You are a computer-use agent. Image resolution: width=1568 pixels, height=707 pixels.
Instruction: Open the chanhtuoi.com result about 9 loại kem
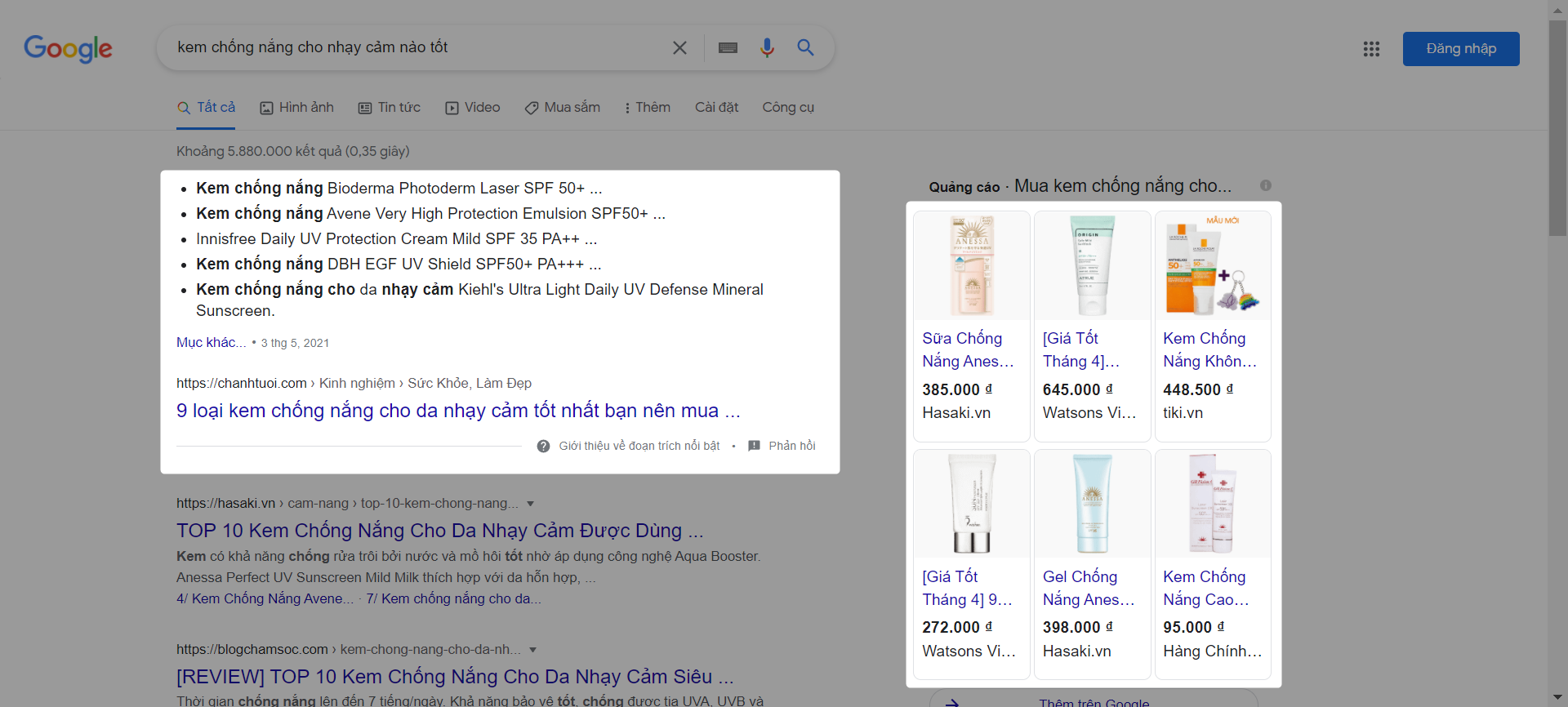click(458, 411)
